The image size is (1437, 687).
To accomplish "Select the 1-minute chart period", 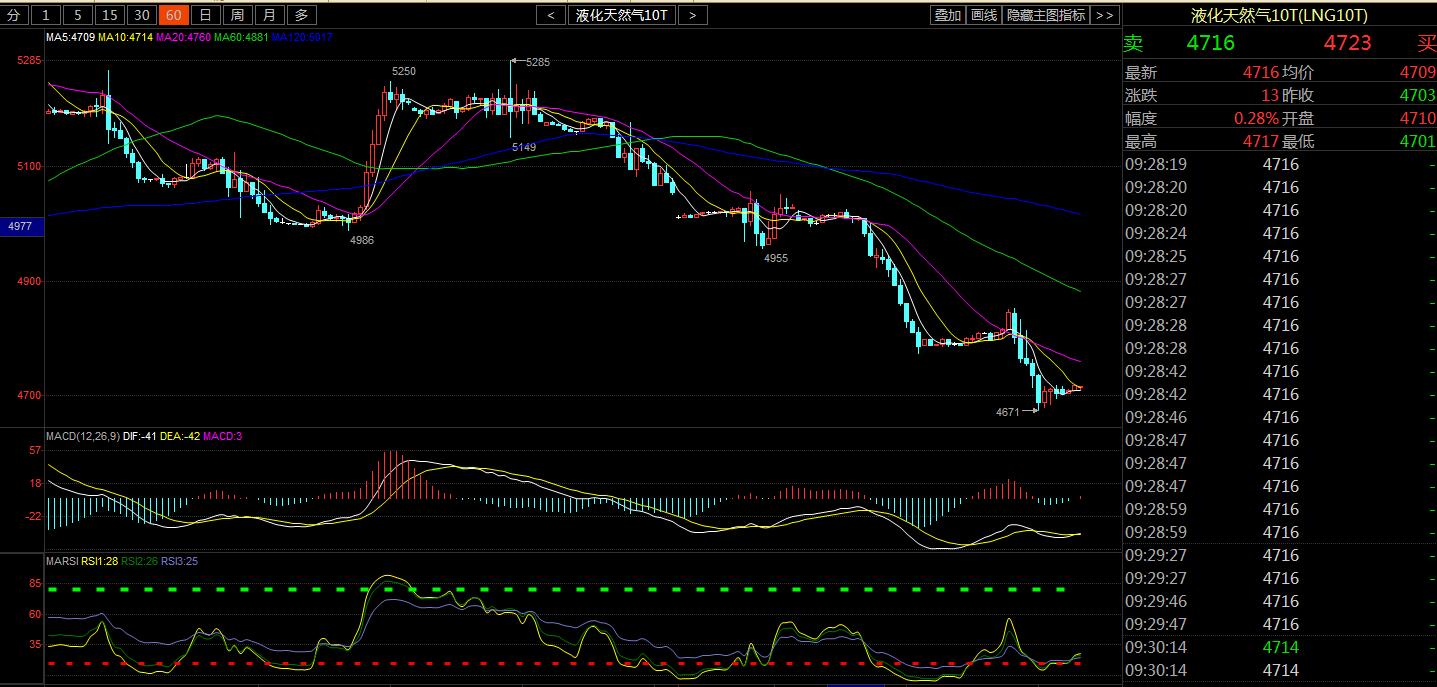I will (45, 14).
